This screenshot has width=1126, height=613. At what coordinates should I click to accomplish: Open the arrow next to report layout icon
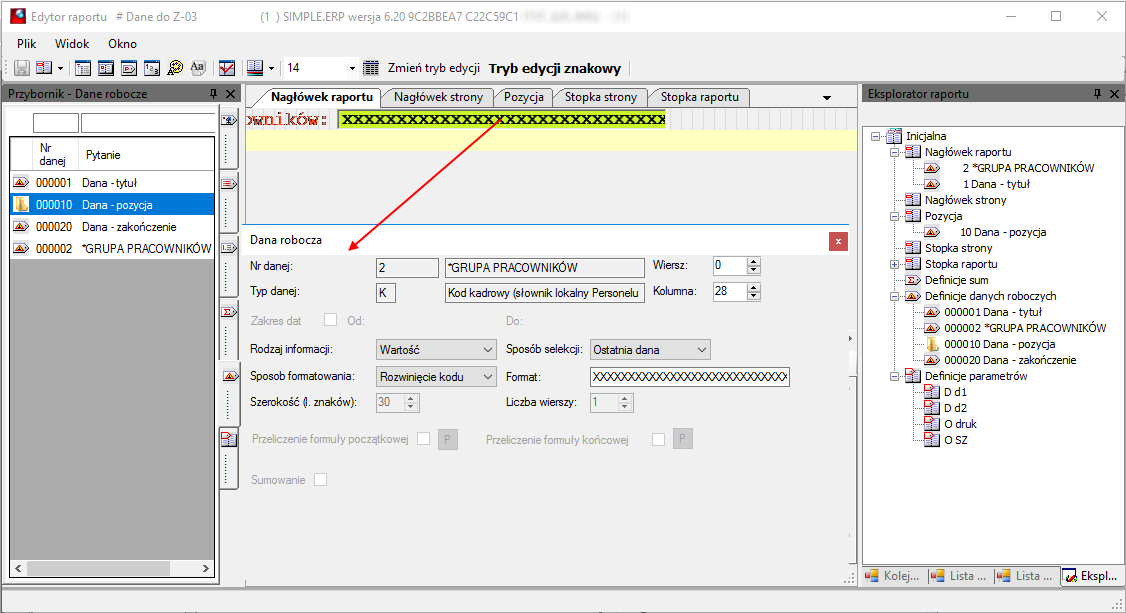(60, 68)
